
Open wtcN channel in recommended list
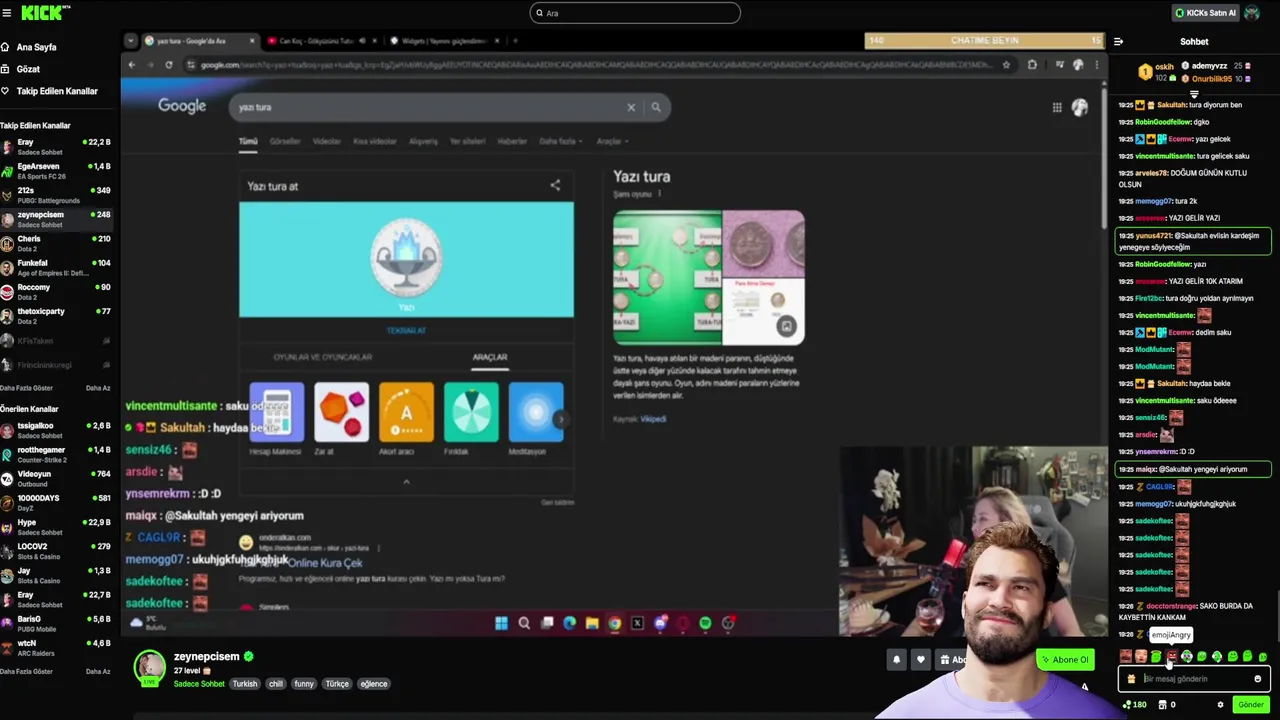point(56,648)
